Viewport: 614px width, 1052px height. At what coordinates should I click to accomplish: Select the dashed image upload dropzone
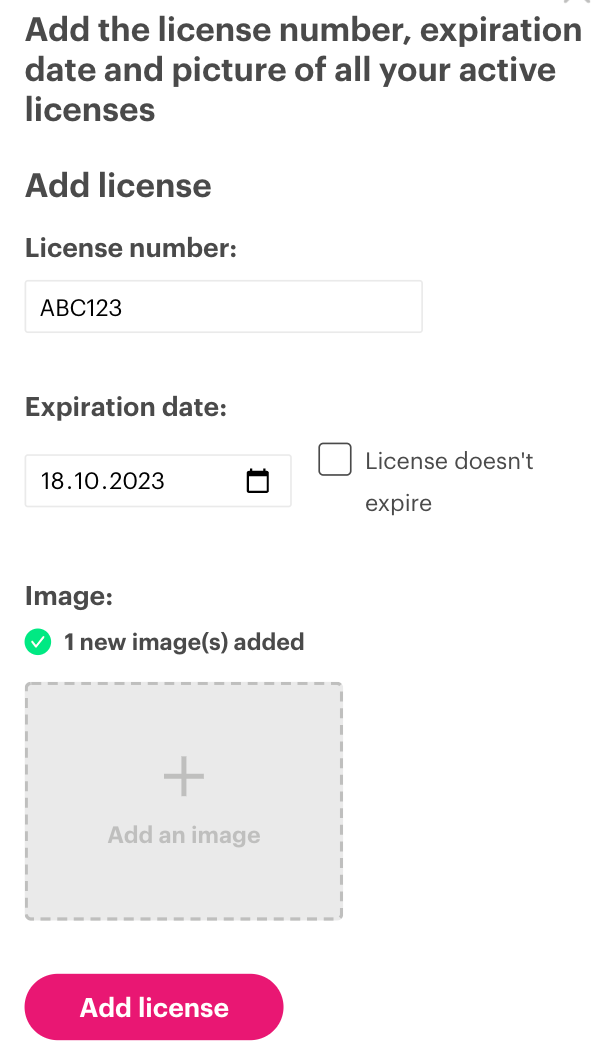point(184,802)
